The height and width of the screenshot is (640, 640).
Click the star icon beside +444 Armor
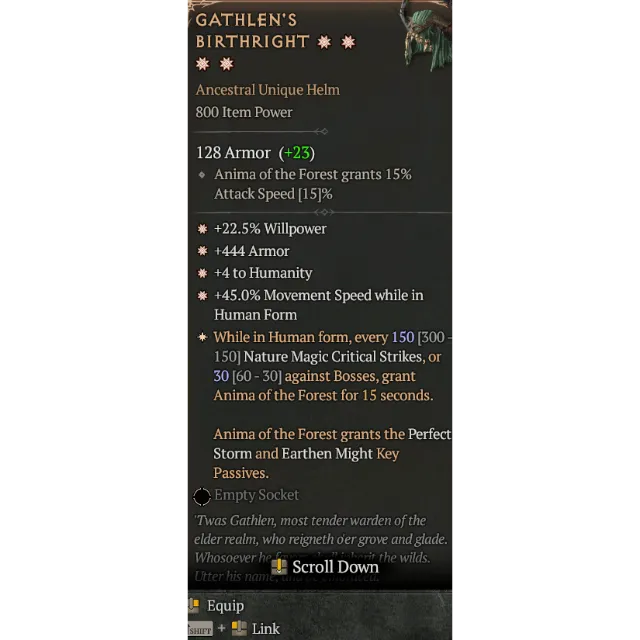click(x=202, y=251)
